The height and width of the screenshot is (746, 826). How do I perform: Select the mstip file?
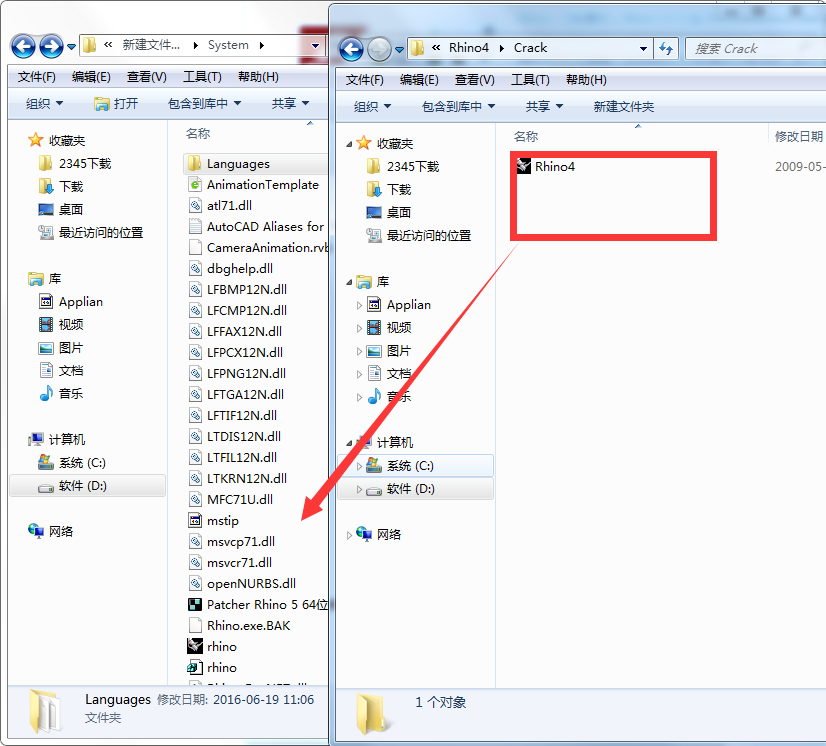(213, 521)
